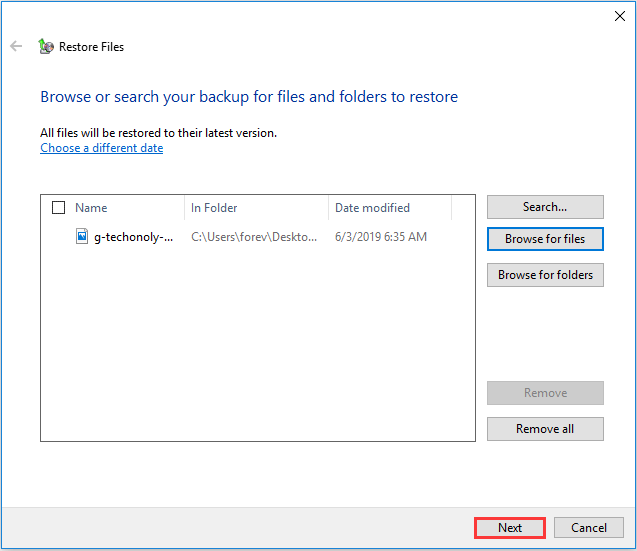Click the Restore Files wizard icon

[x=46, y=46]
